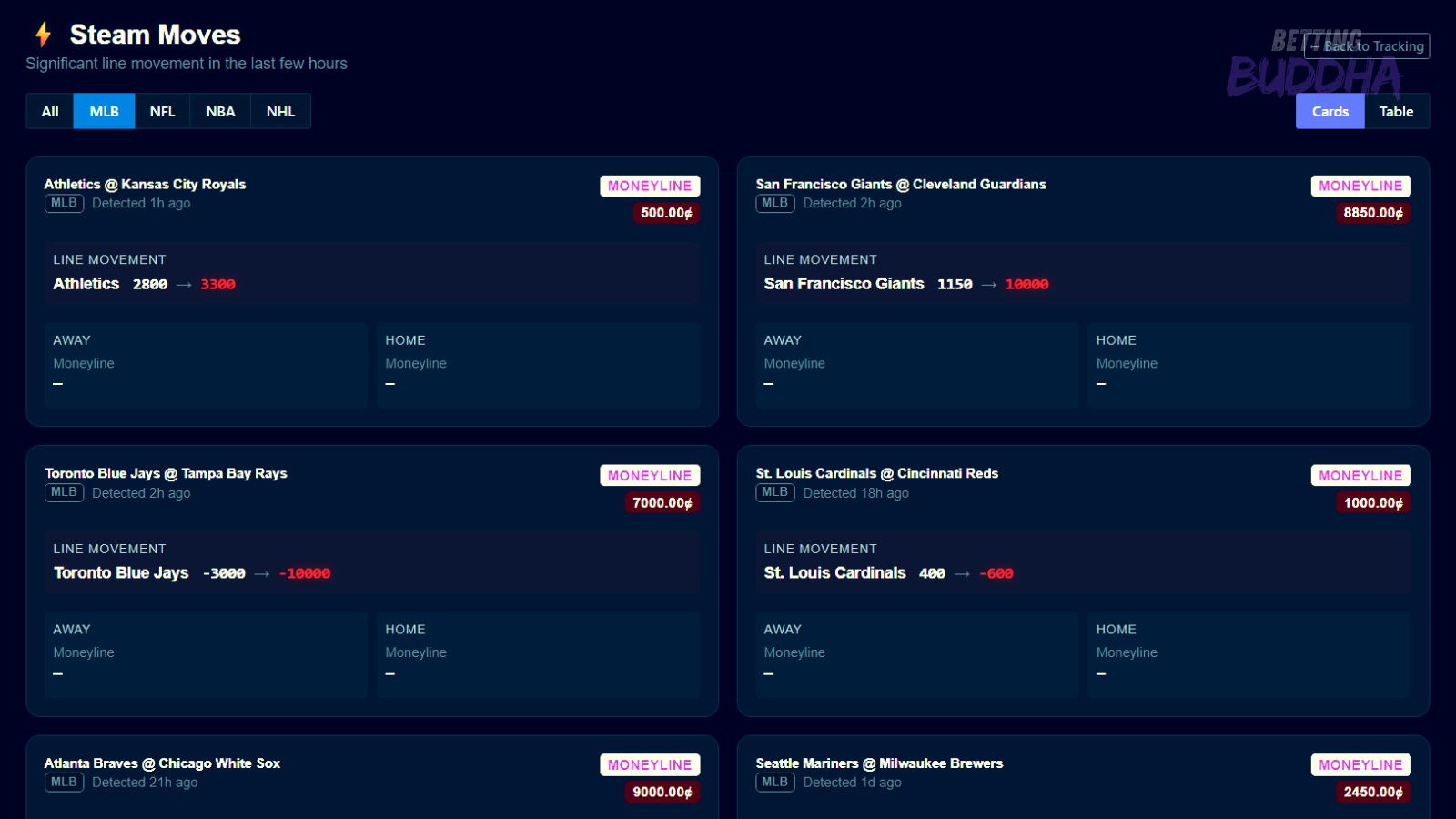Click San Francisco Giants name in line movement
1456x819 pixels.
(844, 284)
